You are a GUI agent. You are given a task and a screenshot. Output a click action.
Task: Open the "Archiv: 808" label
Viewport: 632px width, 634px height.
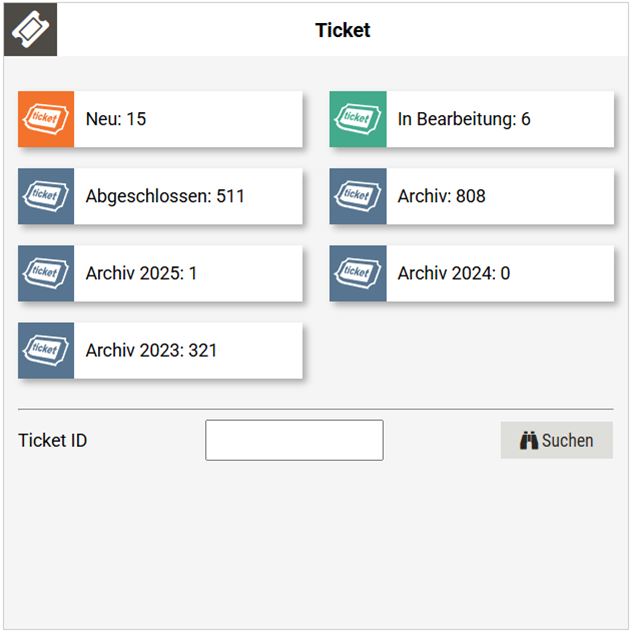point(441,196)
